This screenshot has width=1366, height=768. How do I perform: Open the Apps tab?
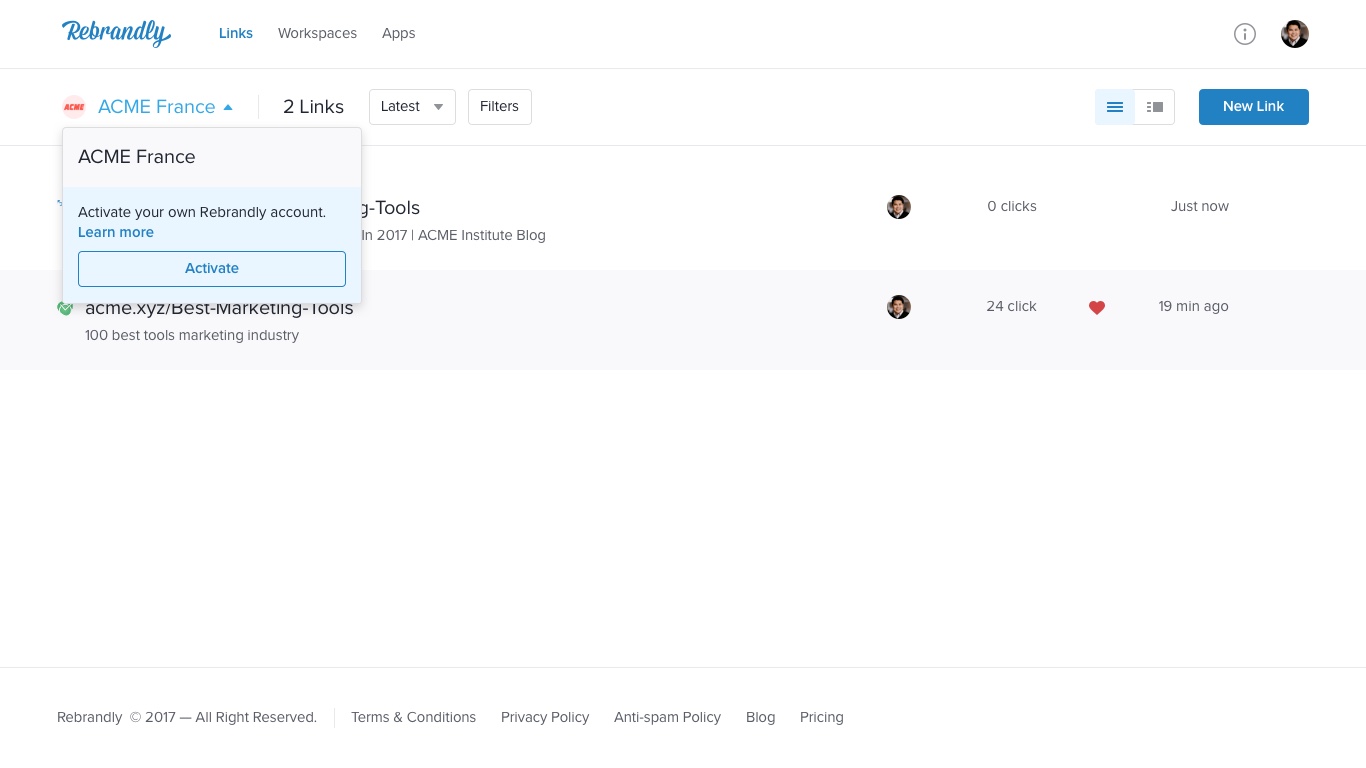click(x=398, y=33)
